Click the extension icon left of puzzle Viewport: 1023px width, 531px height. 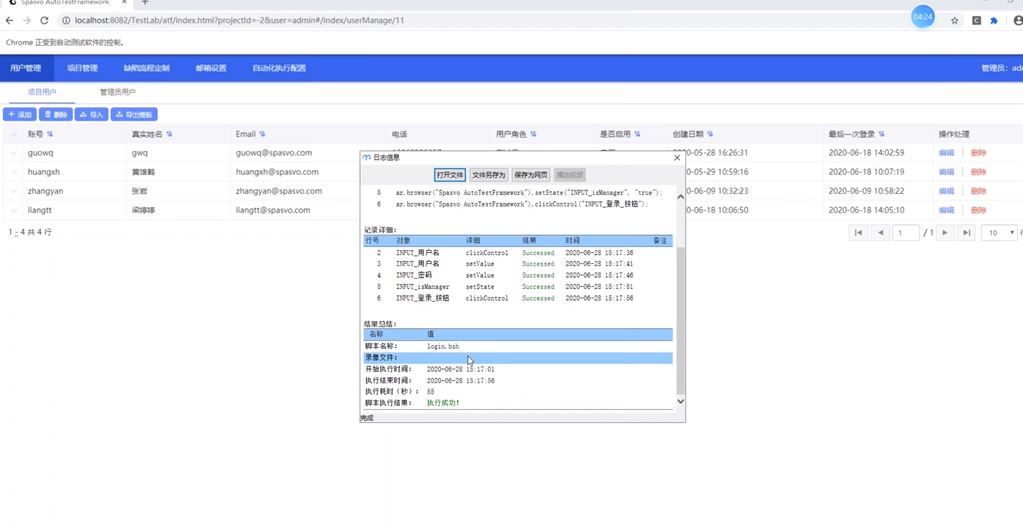tap(976, 20)
